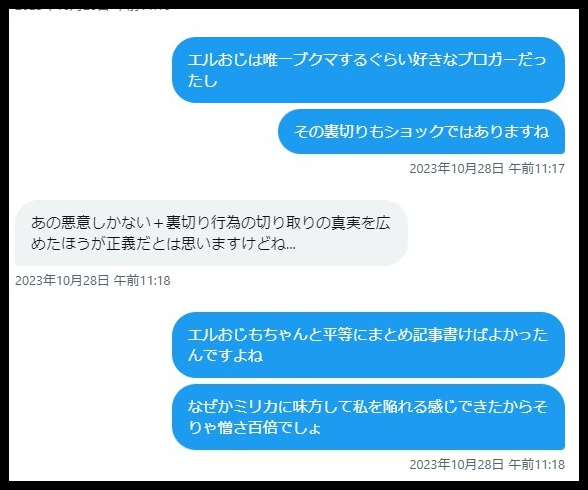
Task: Click the text んですよね ending the third sent bubble
Action: pos(225,355)
